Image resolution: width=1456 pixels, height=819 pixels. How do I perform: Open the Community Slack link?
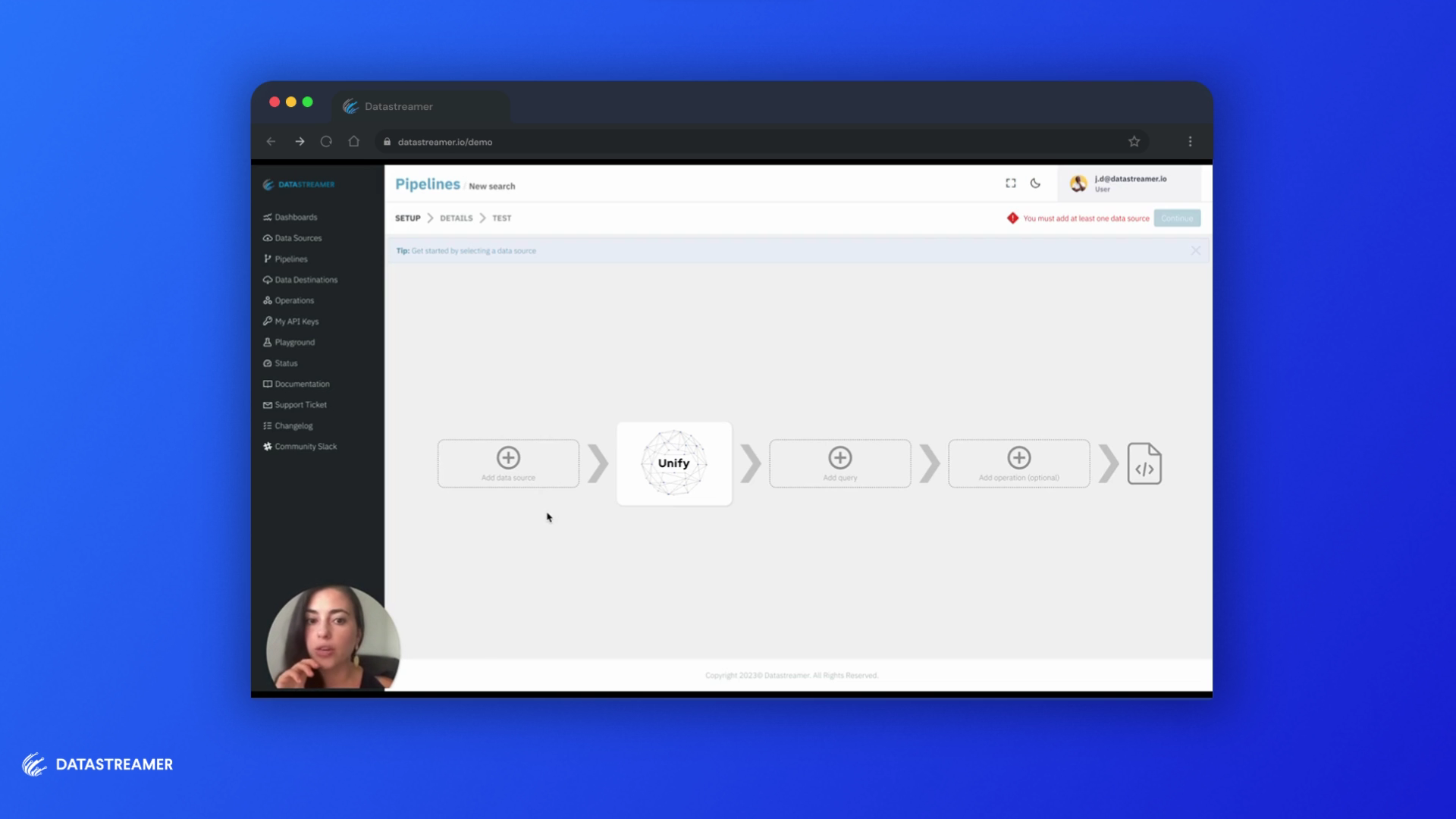pos(306,446)
